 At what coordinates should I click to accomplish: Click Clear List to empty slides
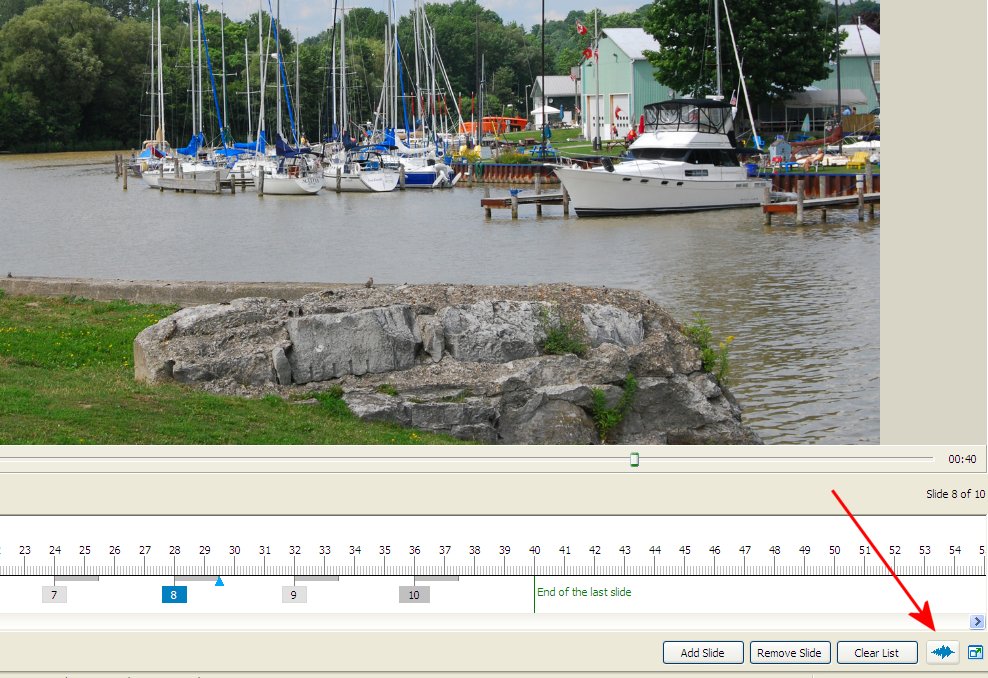(x=876, y=653)
